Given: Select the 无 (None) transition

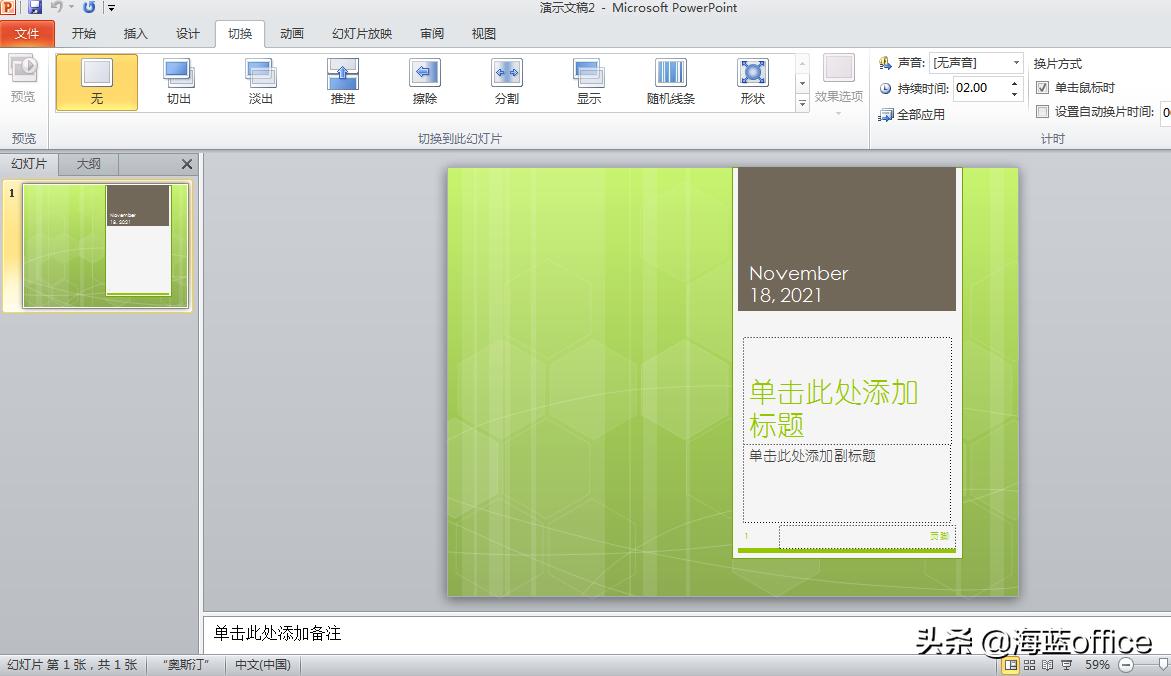Looking at the screenshot, I should pyautogui.click(x=96, y=80).
